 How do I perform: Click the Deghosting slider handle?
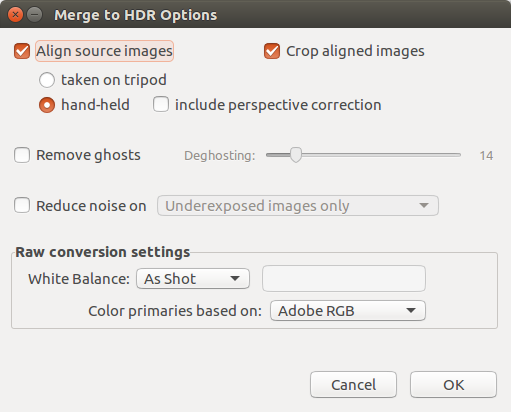(296, 155)
